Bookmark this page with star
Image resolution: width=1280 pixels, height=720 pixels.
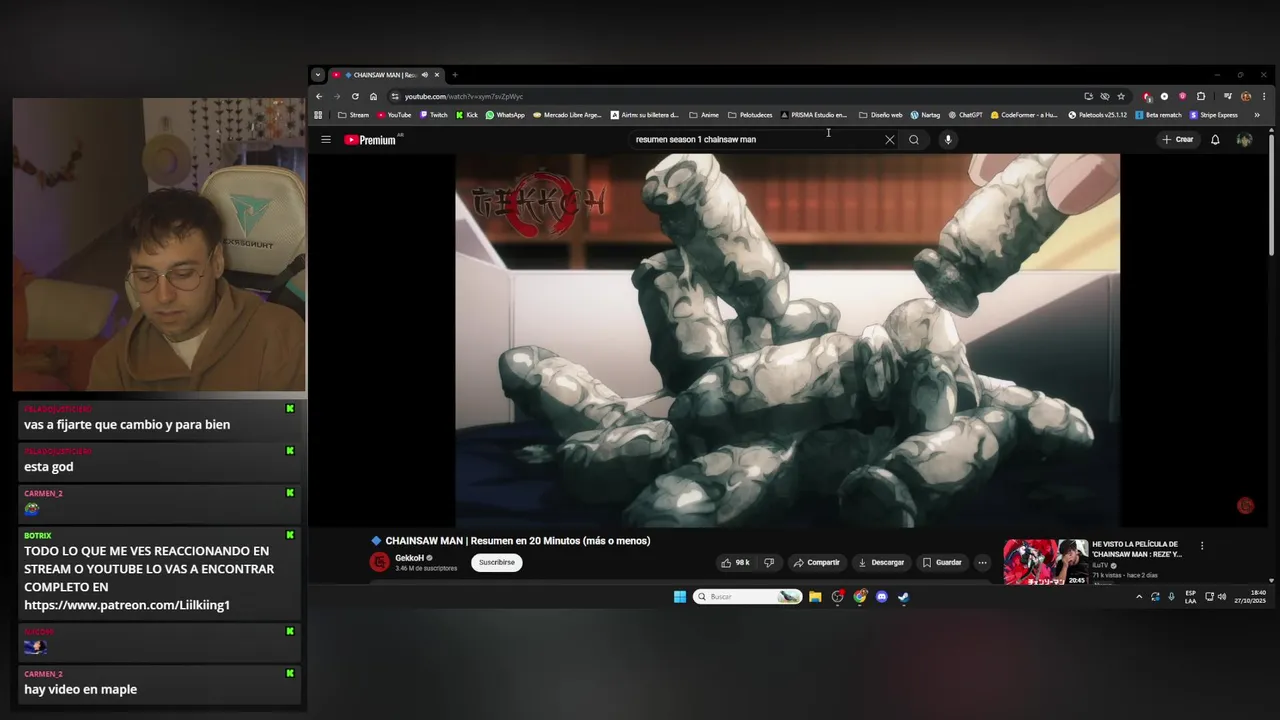[1121, 97]
